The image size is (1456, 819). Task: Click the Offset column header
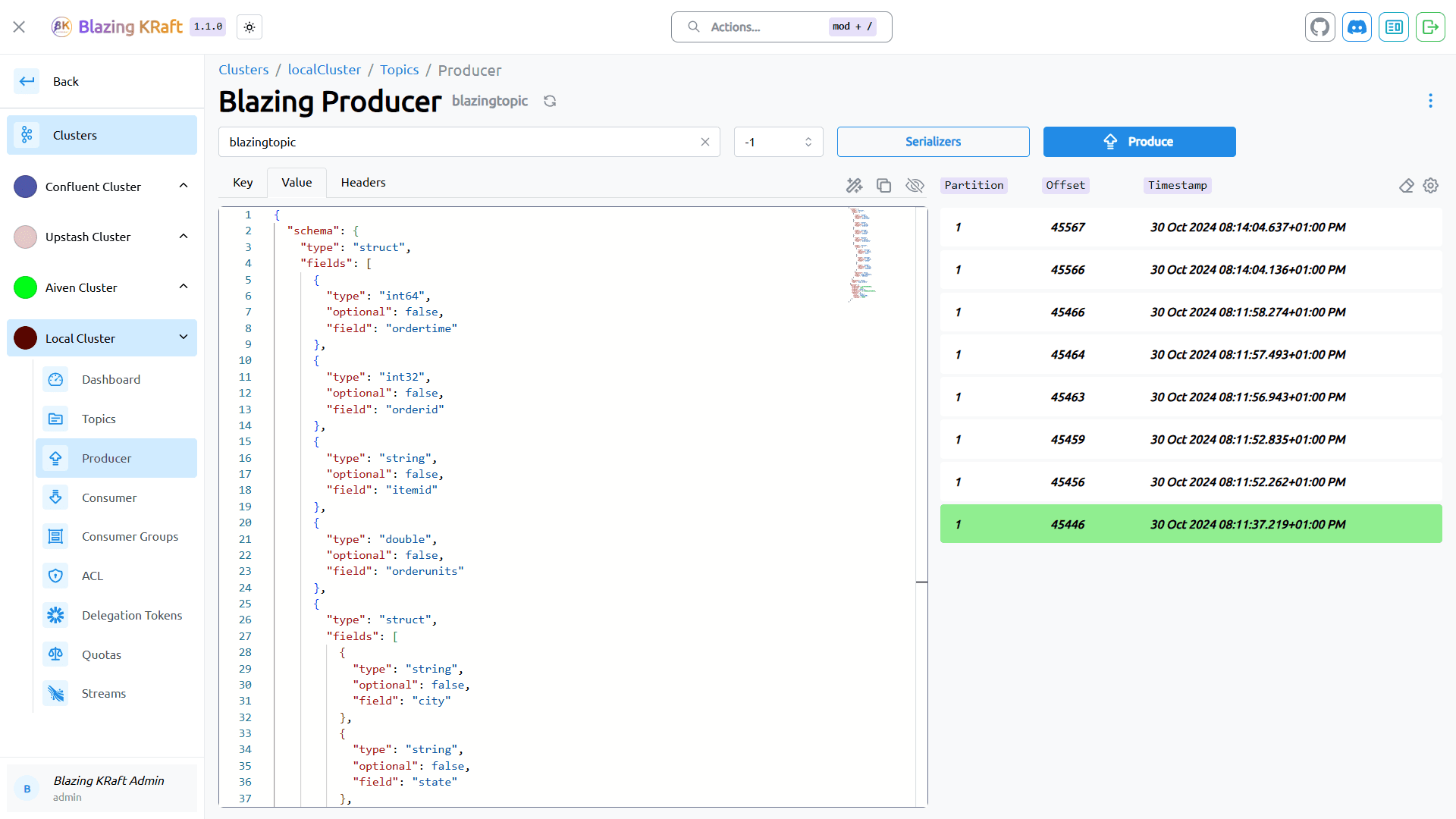(x=1065, y=186)
